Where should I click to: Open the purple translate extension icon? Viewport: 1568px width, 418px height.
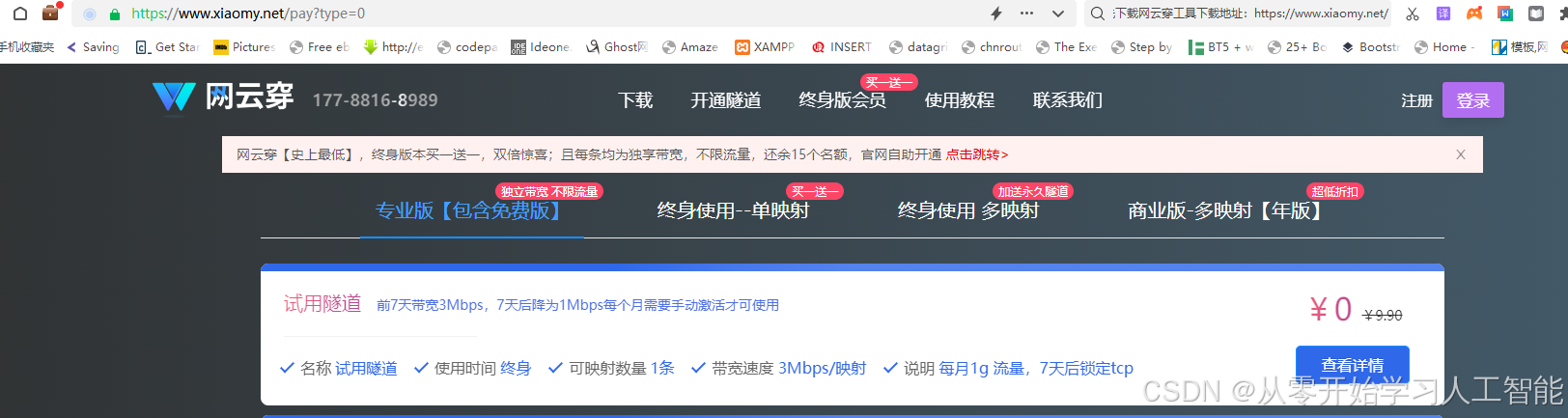[x=1443, y=14]
